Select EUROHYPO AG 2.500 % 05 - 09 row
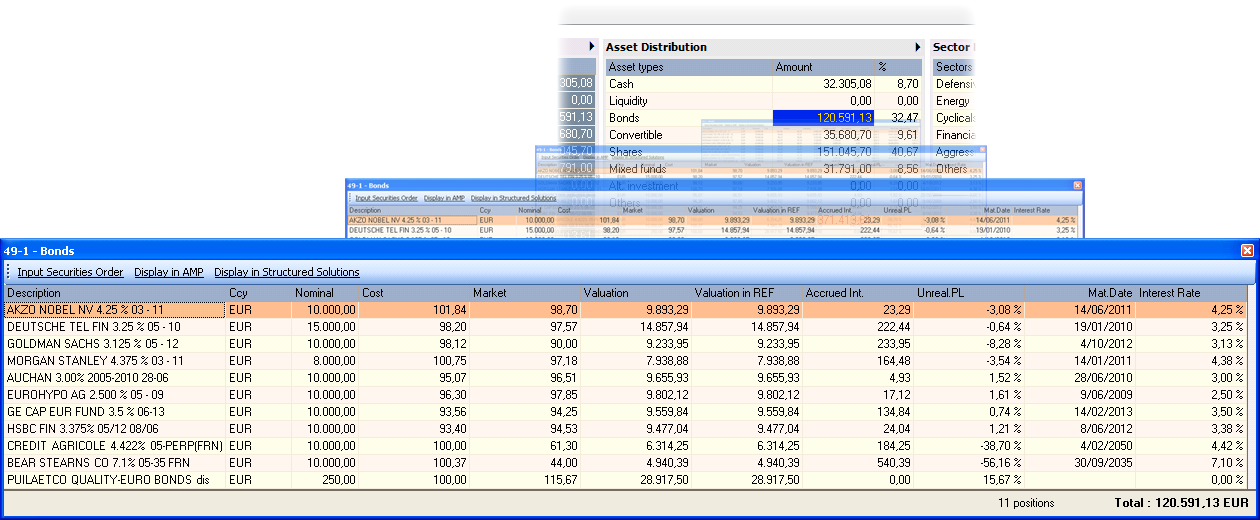 point(626,395)
